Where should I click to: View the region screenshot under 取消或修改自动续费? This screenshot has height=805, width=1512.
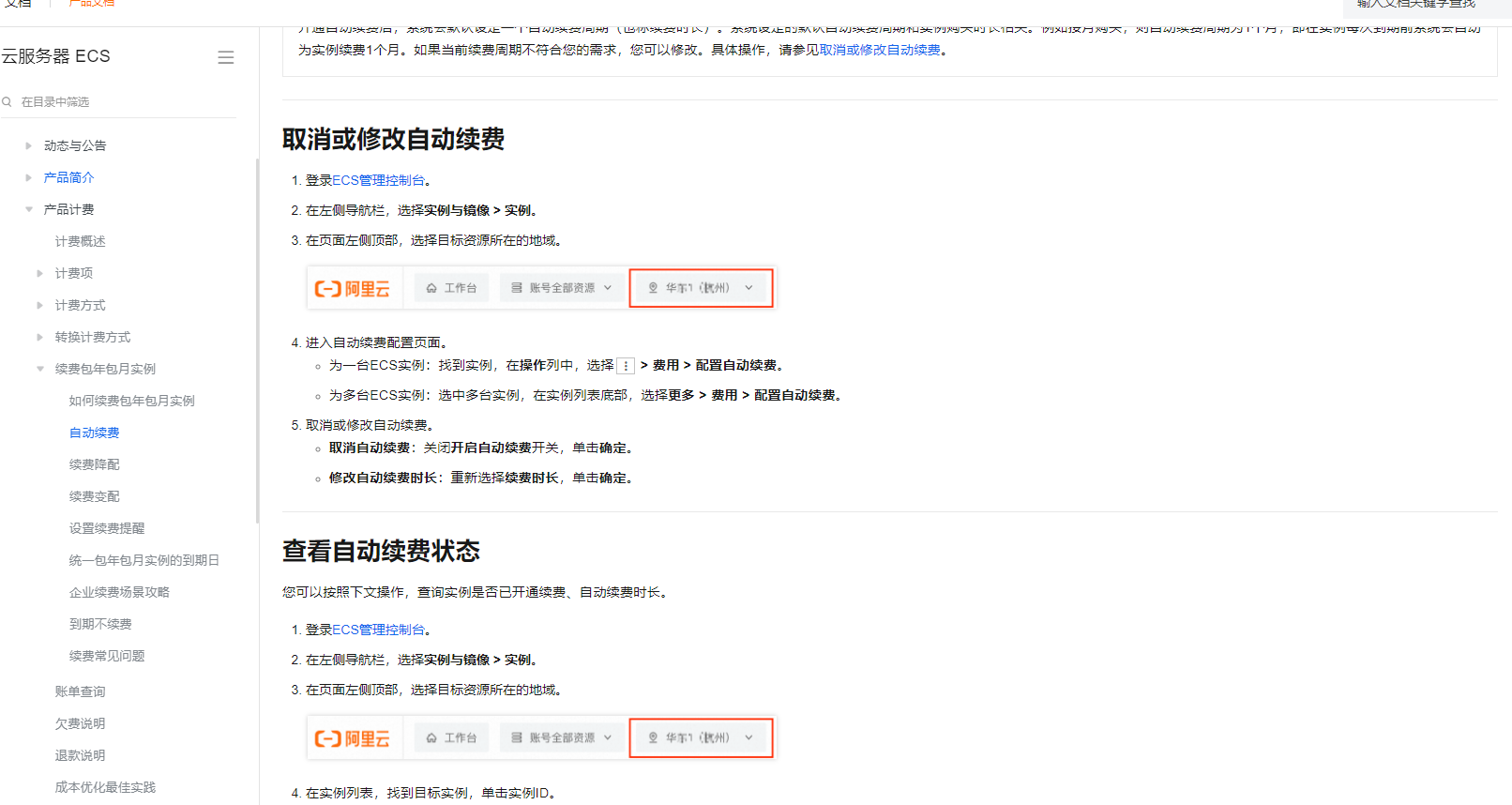(x=541, y=288)
